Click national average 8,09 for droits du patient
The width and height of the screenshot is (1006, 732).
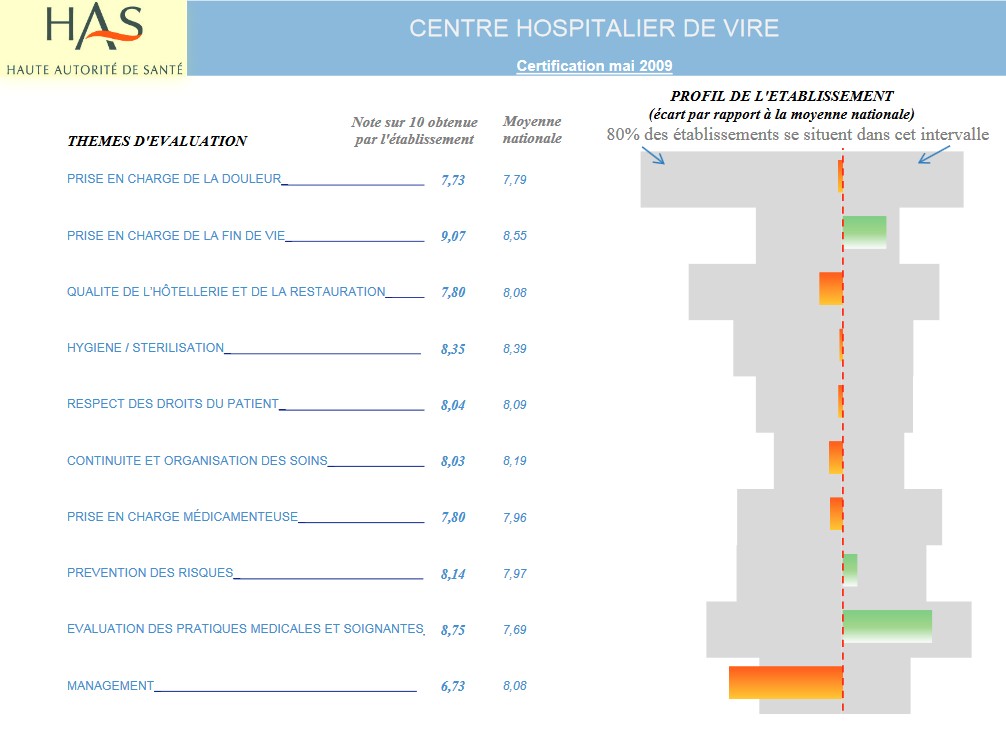tap(515, 405)
